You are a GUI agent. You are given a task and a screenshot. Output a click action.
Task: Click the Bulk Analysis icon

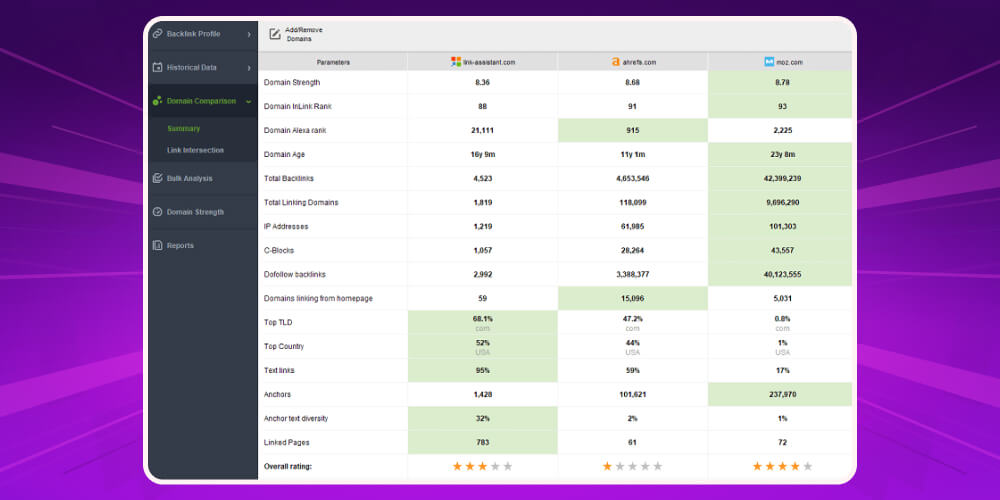pyautogui.click(x=158, y=178)
